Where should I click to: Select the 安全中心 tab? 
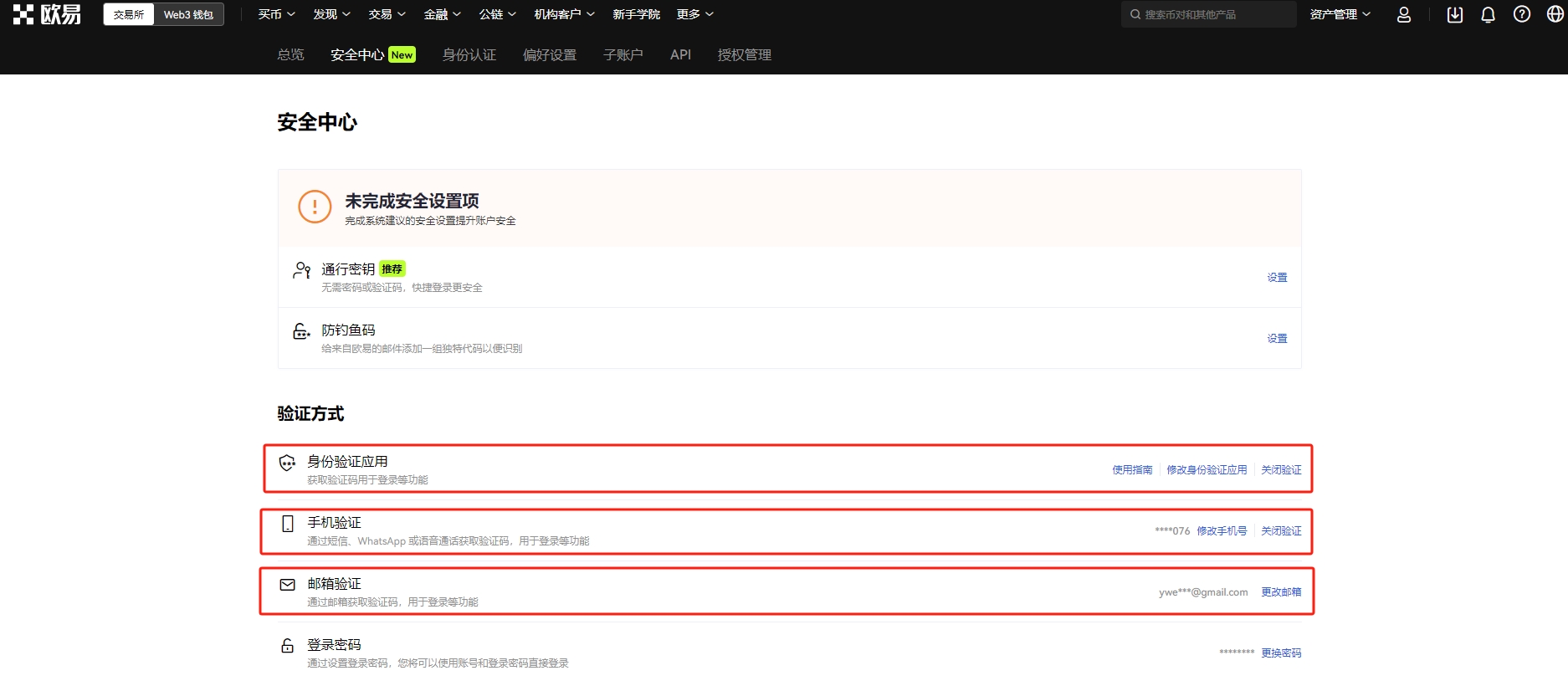pyautogui.click(x=357, y=54)
